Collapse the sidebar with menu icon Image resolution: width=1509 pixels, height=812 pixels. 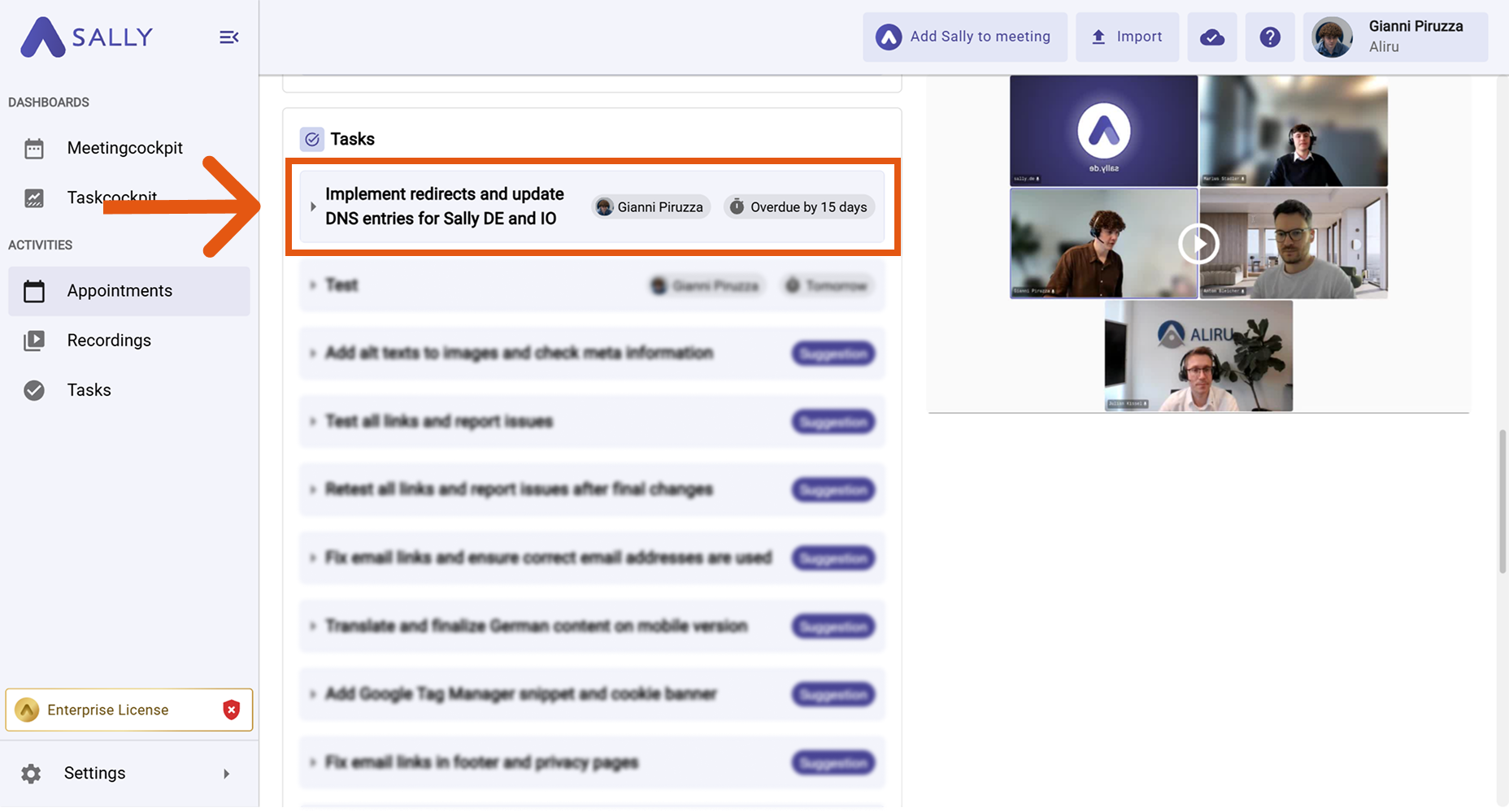[x=228, y=37]
